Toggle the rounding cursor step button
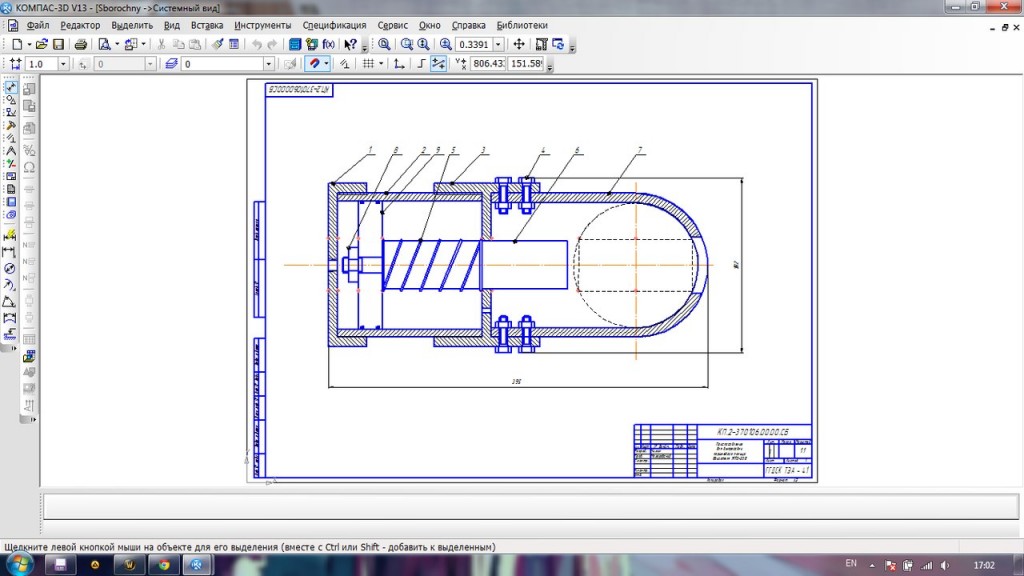Viewport: 1024px width, 576px height. click(438, 64)
